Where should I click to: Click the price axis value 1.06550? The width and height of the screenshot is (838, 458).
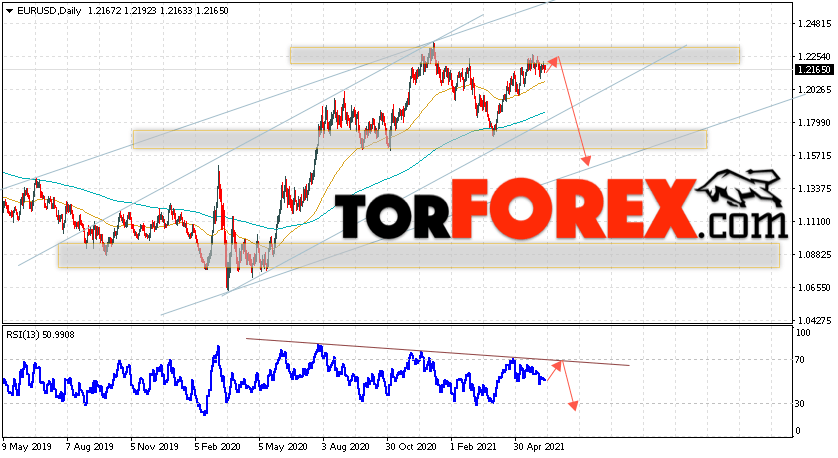(814, 288)
